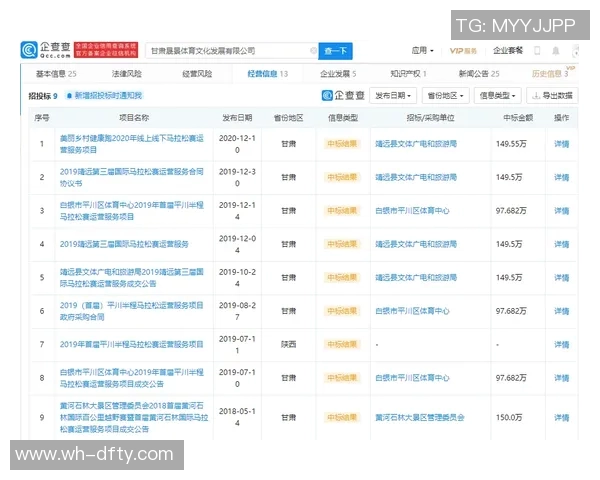Click the 招标/采购单位 column header
This screenshot has width=600, height=480.
point(430,118)
